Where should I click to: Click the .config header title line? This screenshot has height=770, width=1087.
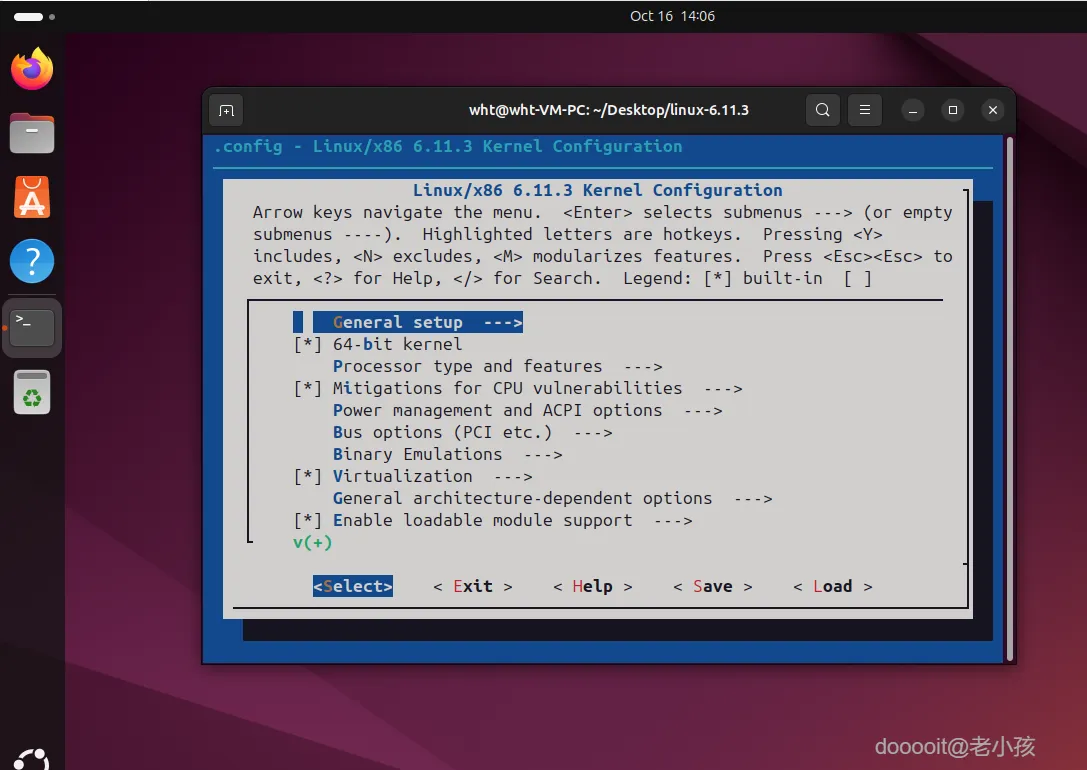click(449, 146)
